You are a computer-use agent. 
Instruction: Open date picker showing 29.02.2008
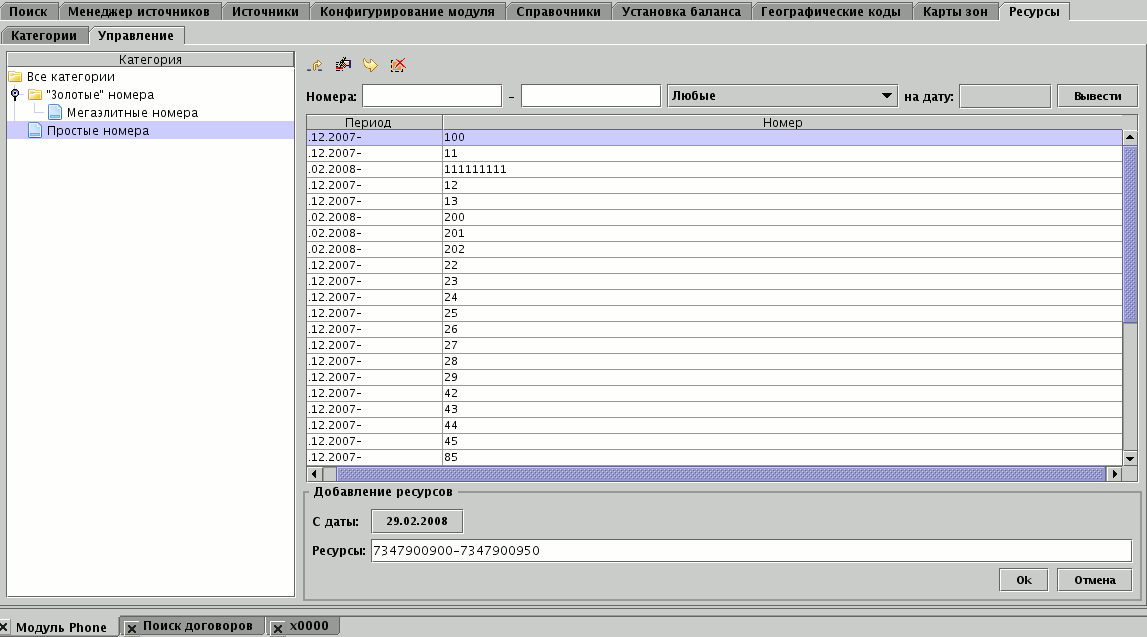point(417,521)
